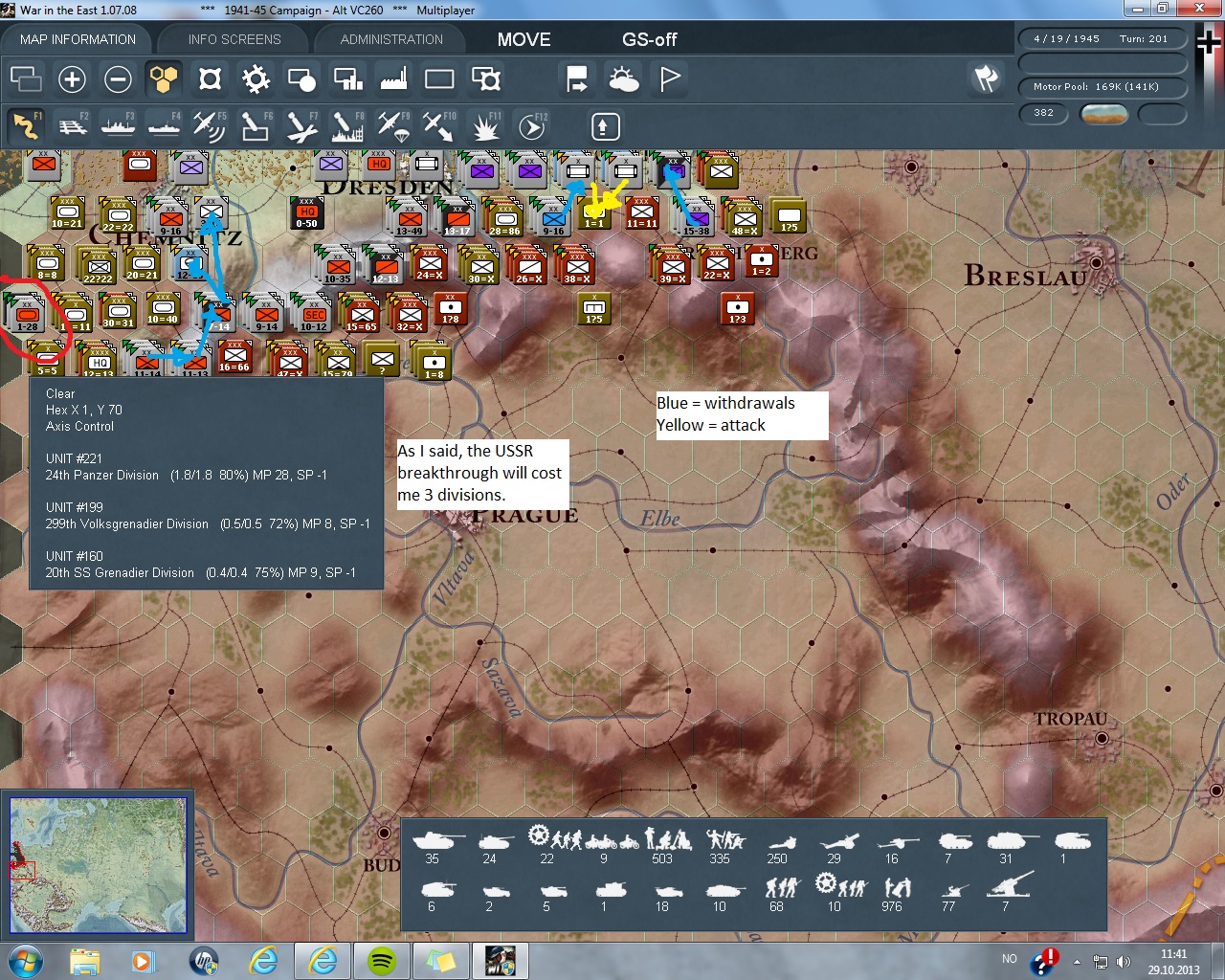Select the Soviet unit labeled 1=2

762,260
